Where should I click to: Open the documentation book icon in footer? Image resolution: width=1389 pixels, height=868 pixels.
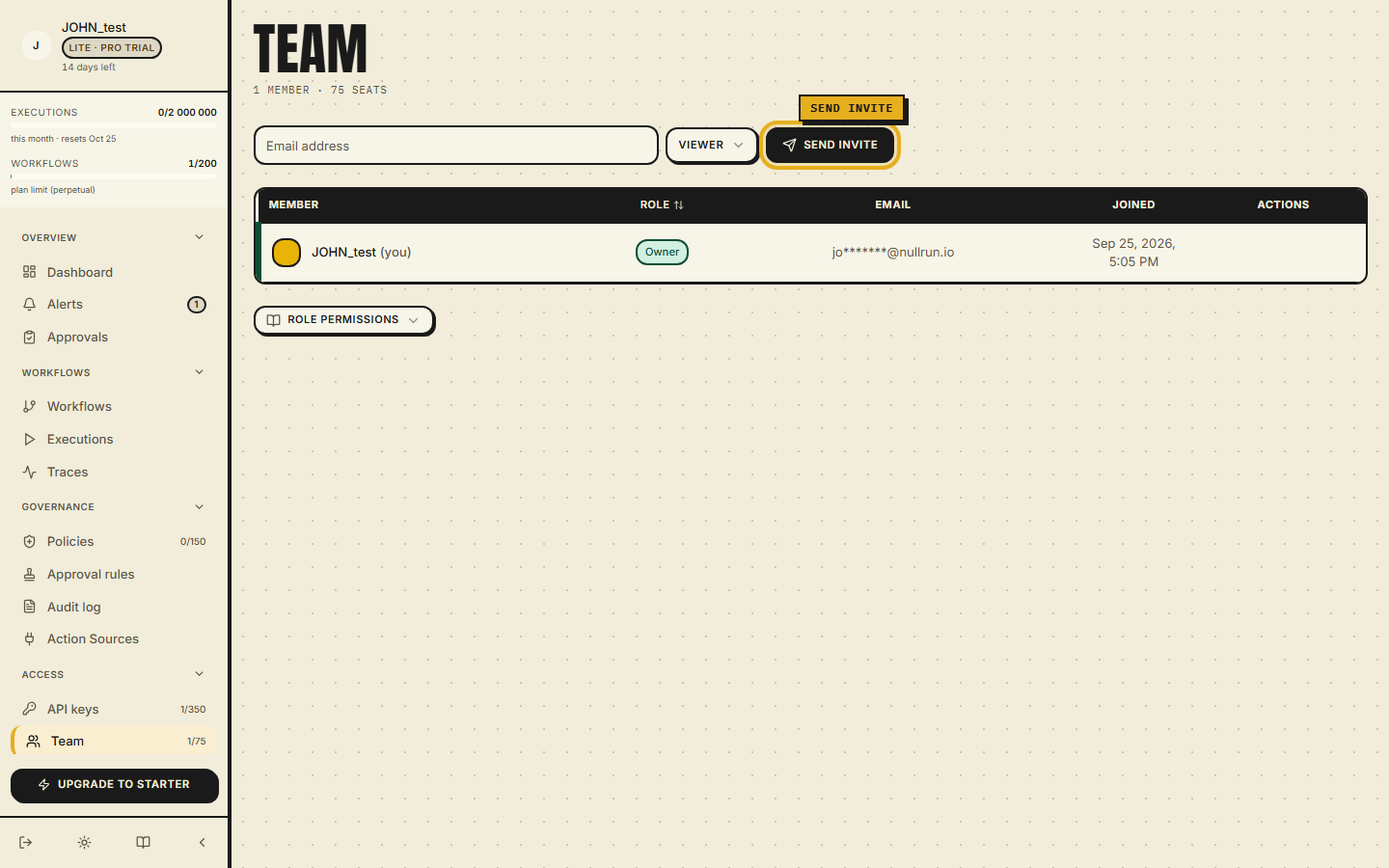(143, 843)
